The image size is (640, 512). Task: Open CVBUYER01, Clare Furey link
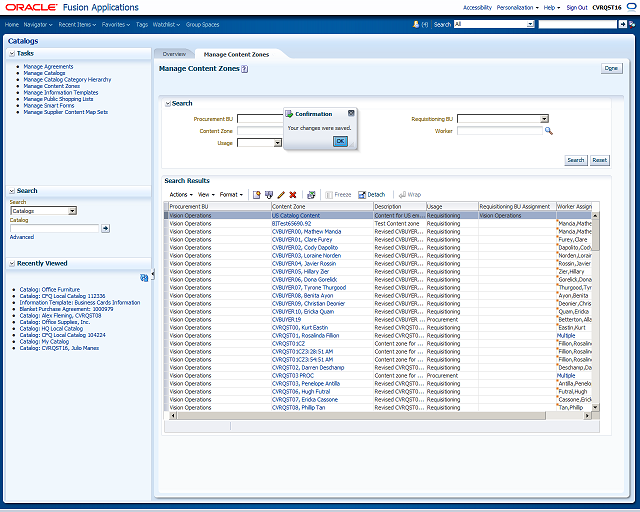coord(302,240)
